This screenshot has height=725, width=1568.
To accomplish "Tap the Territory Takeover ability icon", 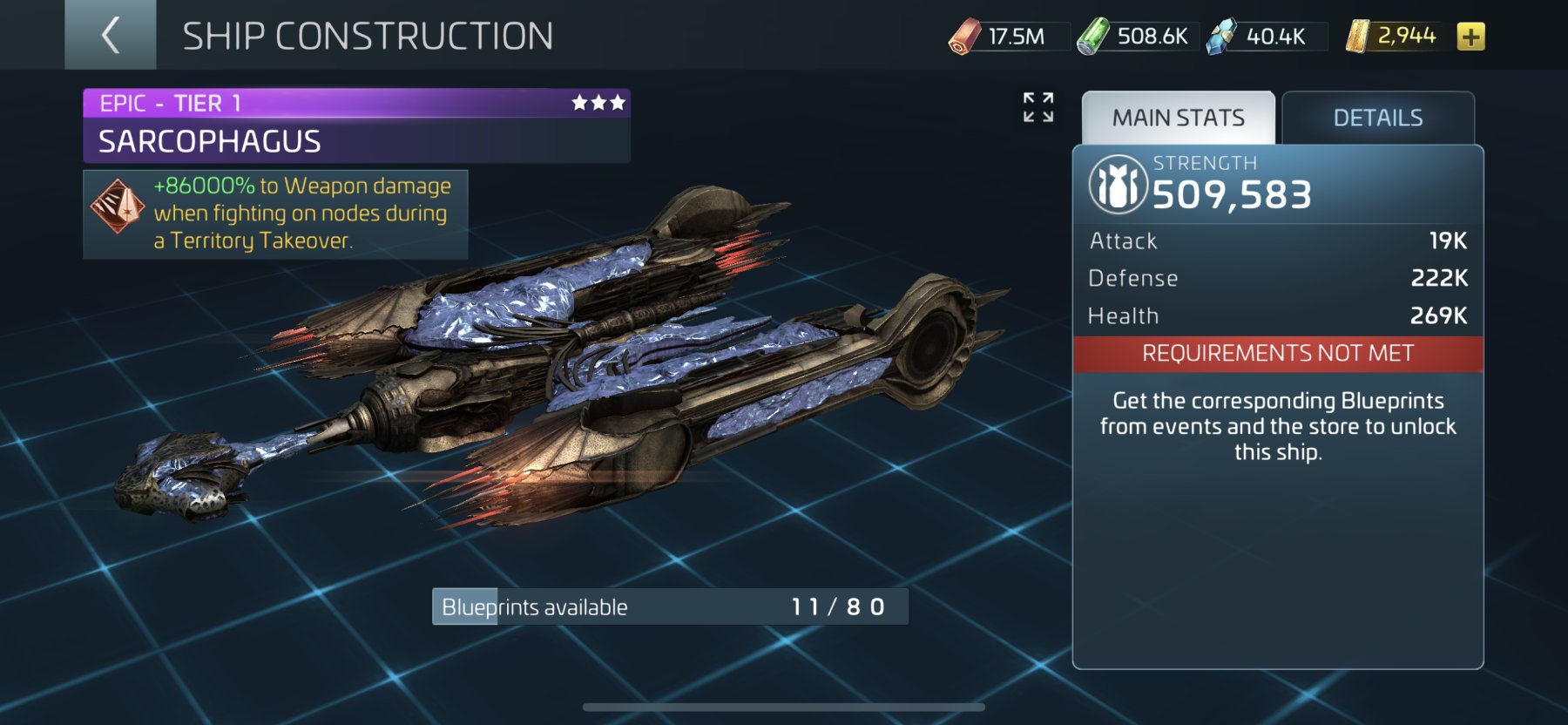I will click(x=118, y=206).
